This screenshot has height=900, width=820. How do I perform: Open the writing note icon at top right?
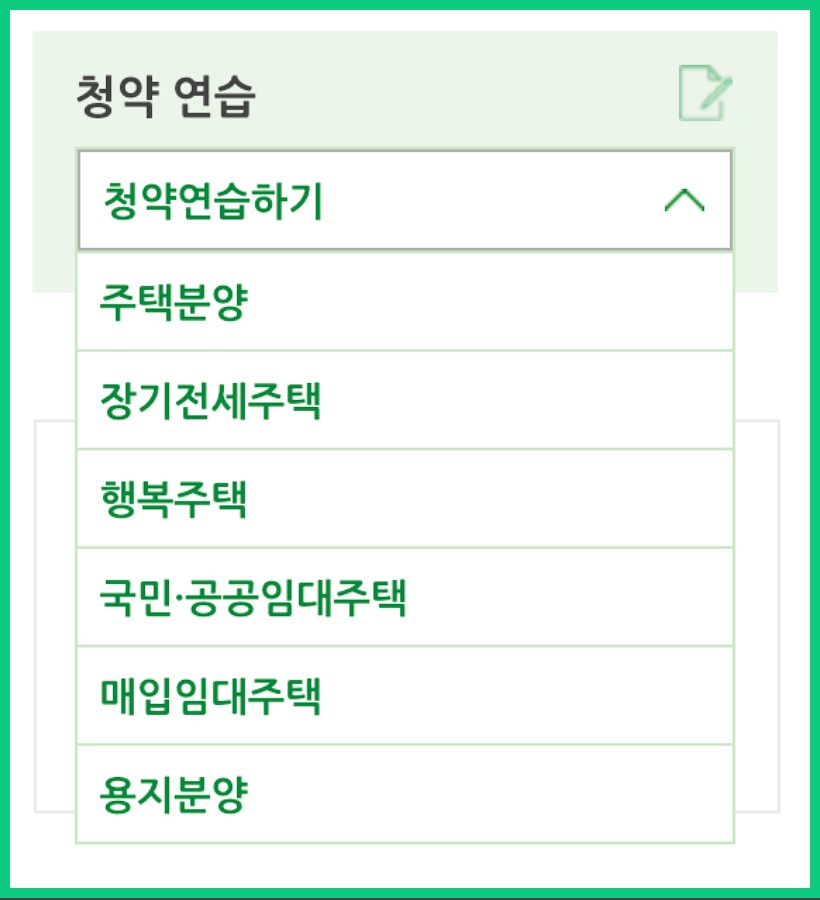pos(706,93)
